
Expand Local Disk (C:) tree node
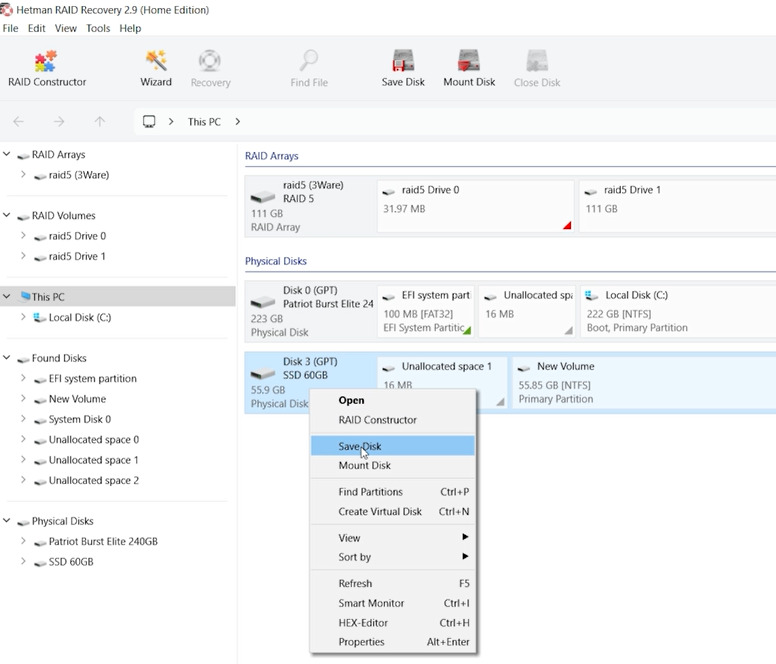coord(23,317)
